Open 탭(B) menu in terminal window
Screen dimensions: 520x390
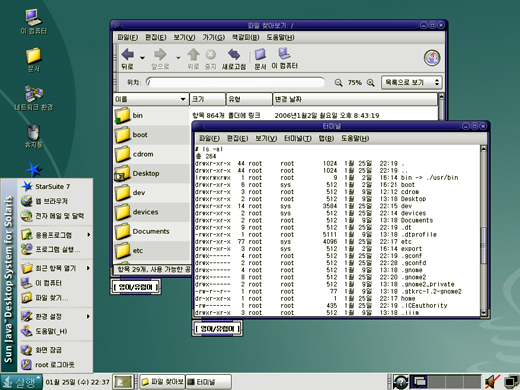(x=326, y=138)
